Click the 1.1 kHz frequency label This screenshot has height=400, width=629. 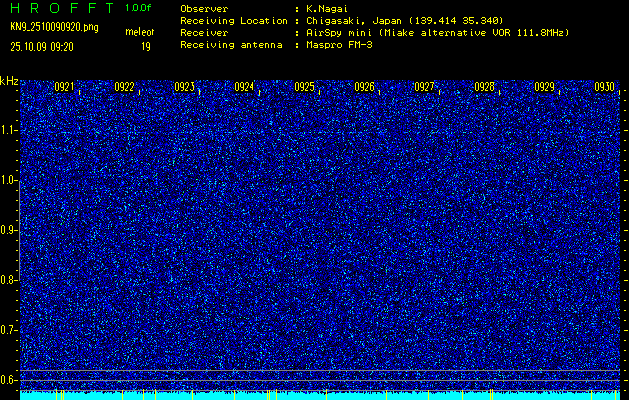[x=9, y=130]
